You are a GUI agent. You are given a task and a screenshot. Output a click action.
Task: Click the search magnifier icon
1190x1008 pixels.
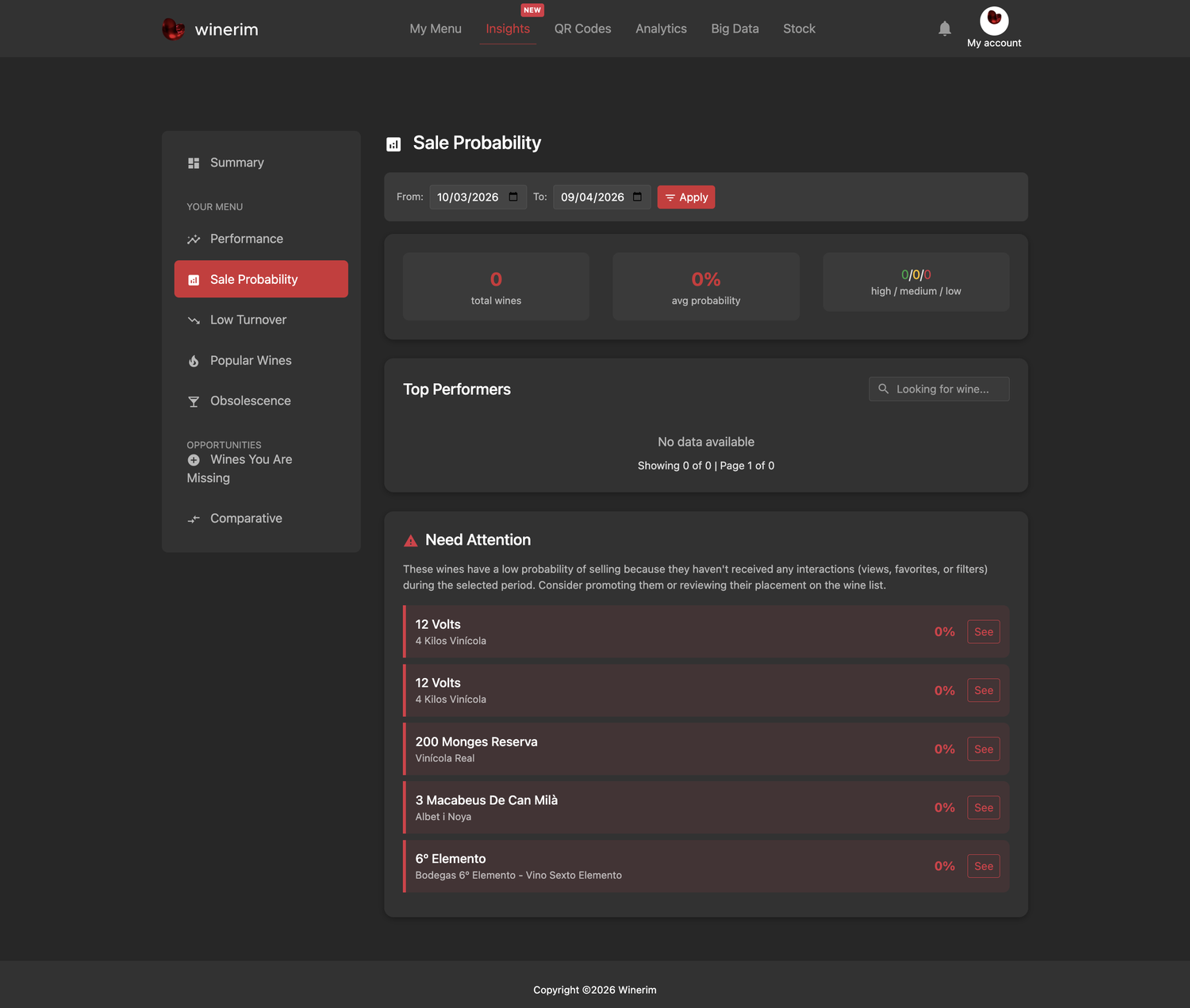(884, 389)
